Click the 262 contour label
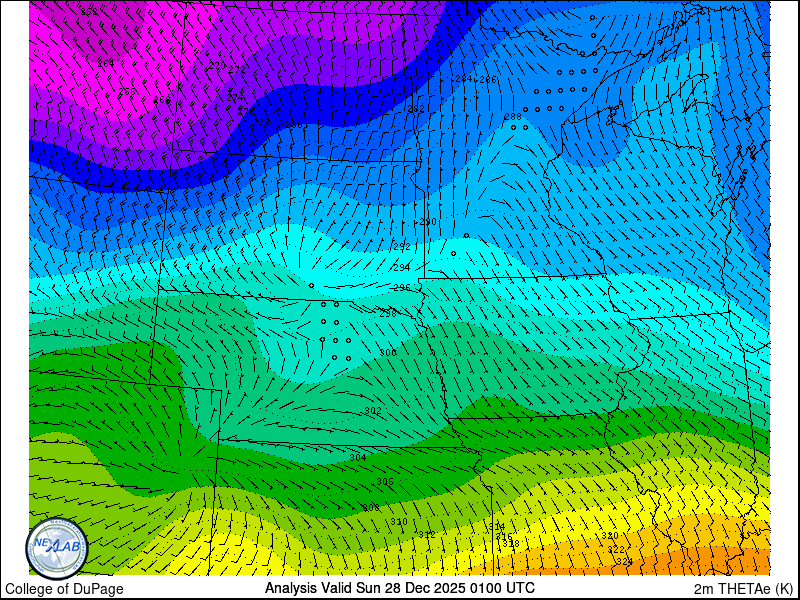The width and height of the screenshot is (800, 600). 89,12
